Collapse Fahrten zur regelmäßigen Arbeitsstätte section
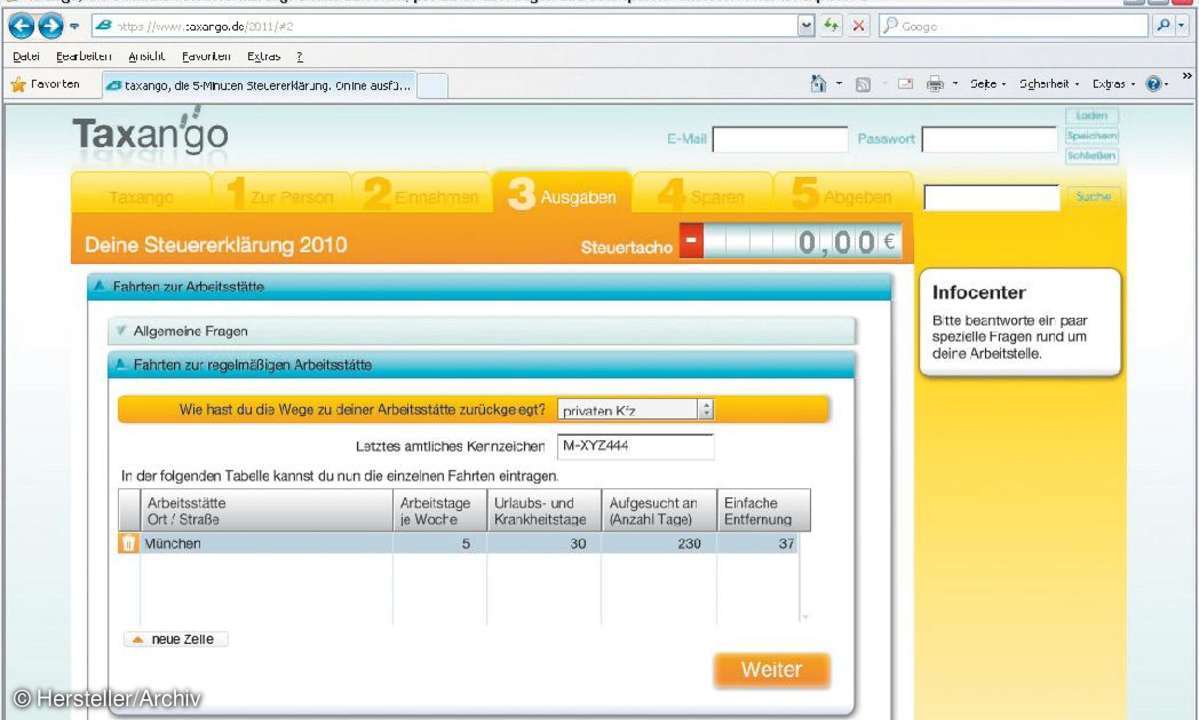Viewport: 1199px width, 720px height. (x=482, y=365)
